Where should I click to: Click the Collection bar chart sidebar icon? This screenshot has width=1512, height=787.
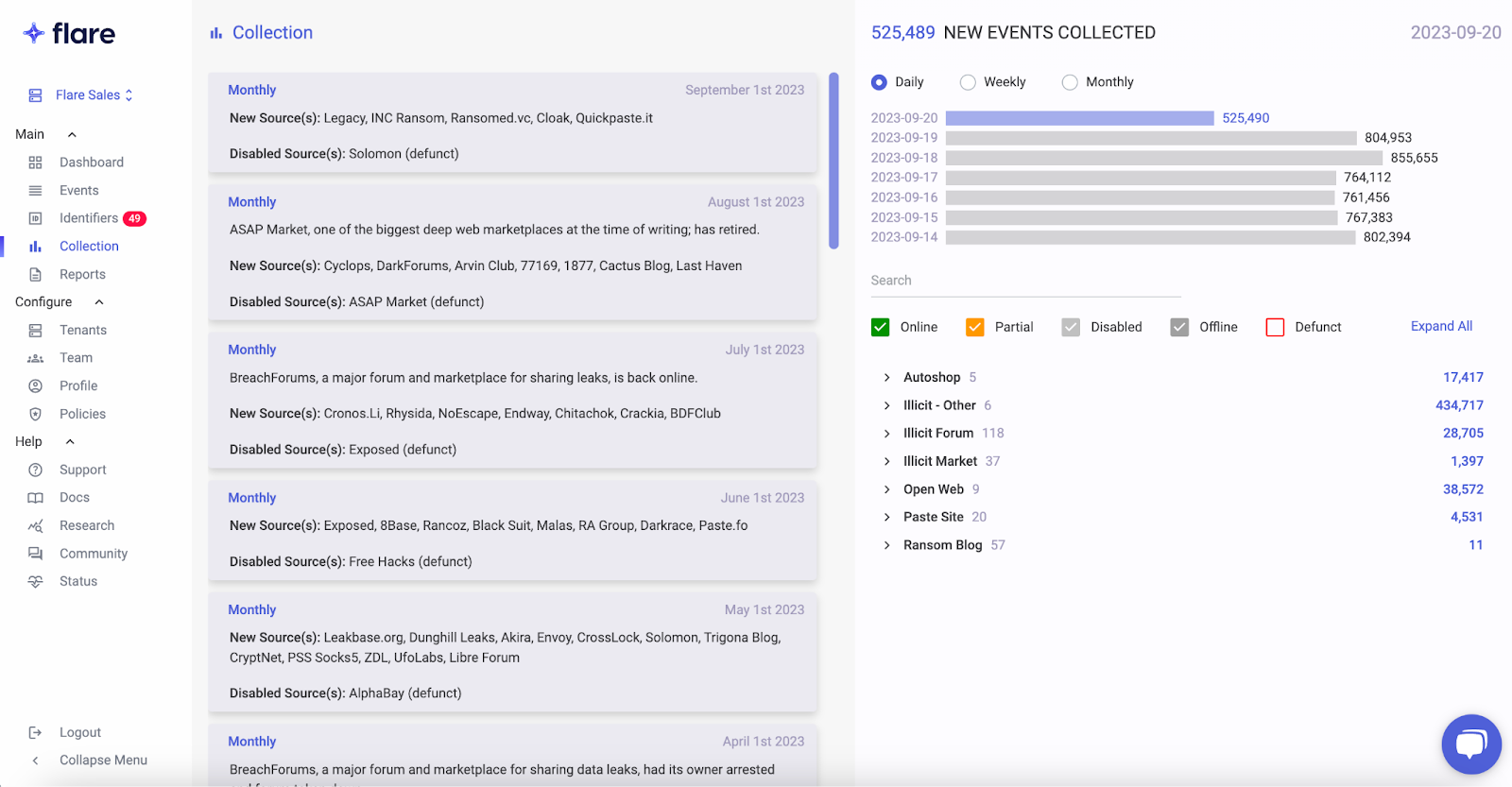pyautogui.click(x=35, y=247)
